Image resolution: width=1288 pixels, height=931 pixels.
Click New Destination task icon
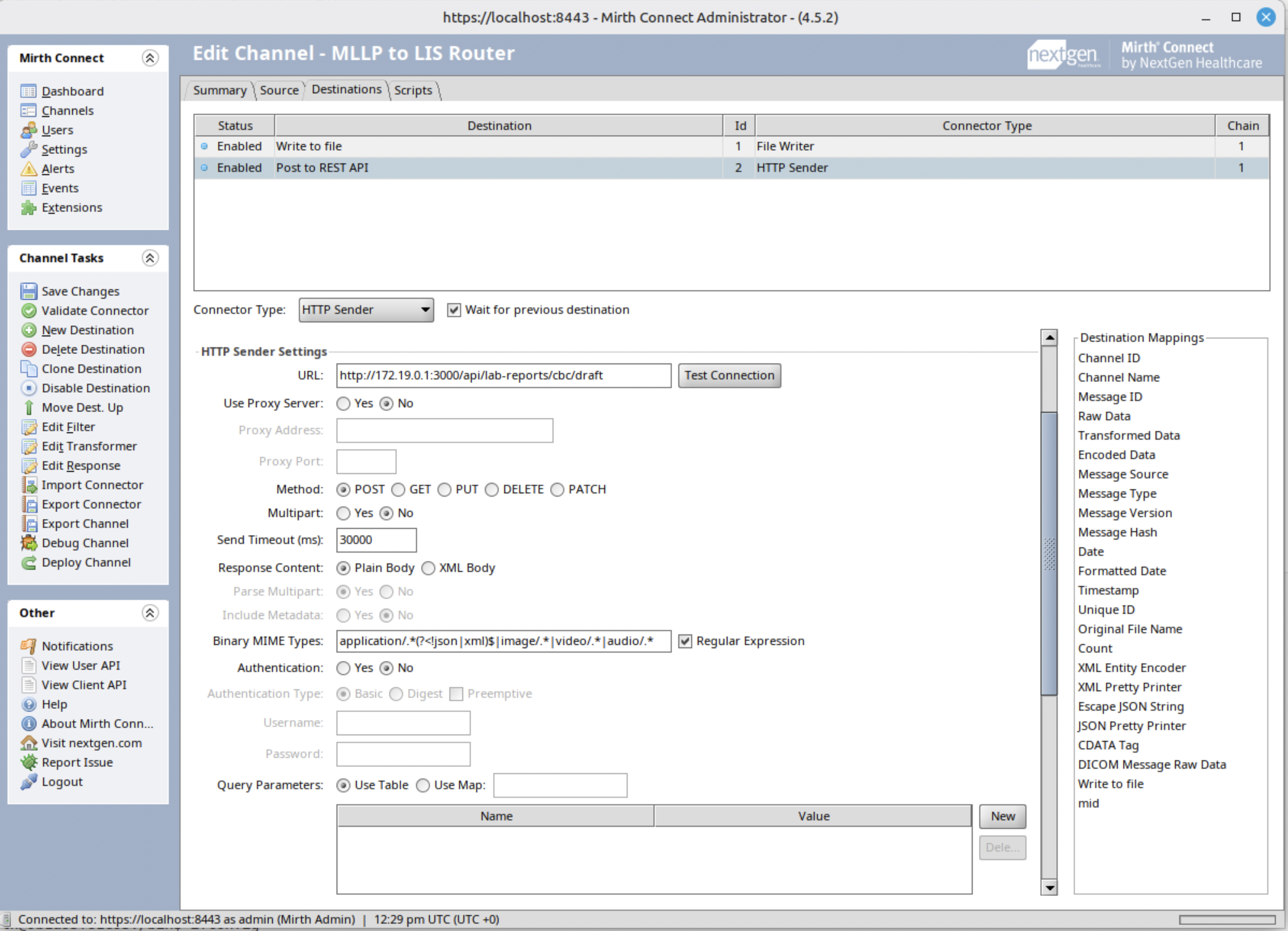coord(29,330)
